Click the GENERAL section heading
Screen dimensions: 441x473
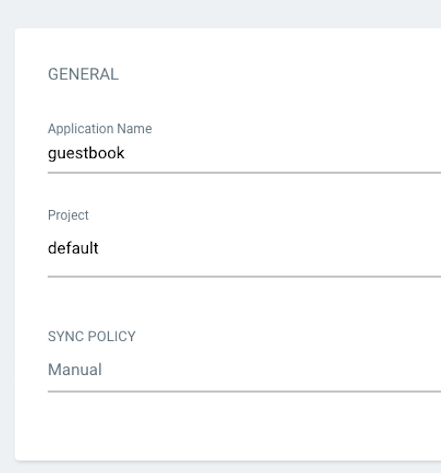(83, 74)
